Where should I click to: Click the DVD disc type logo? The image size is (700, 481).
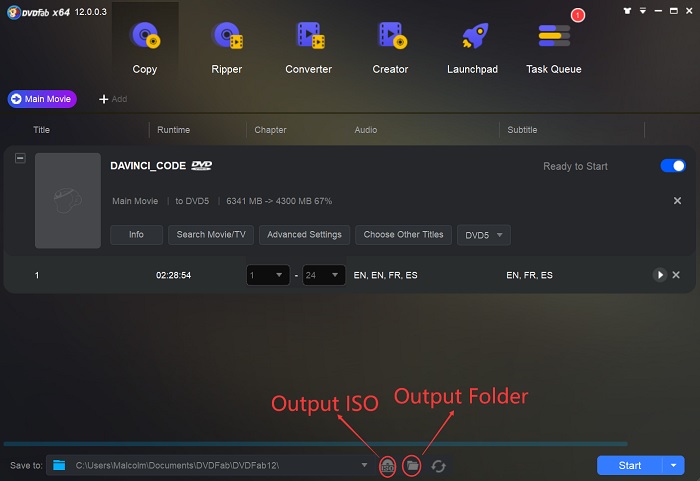(x=202, y=166)
